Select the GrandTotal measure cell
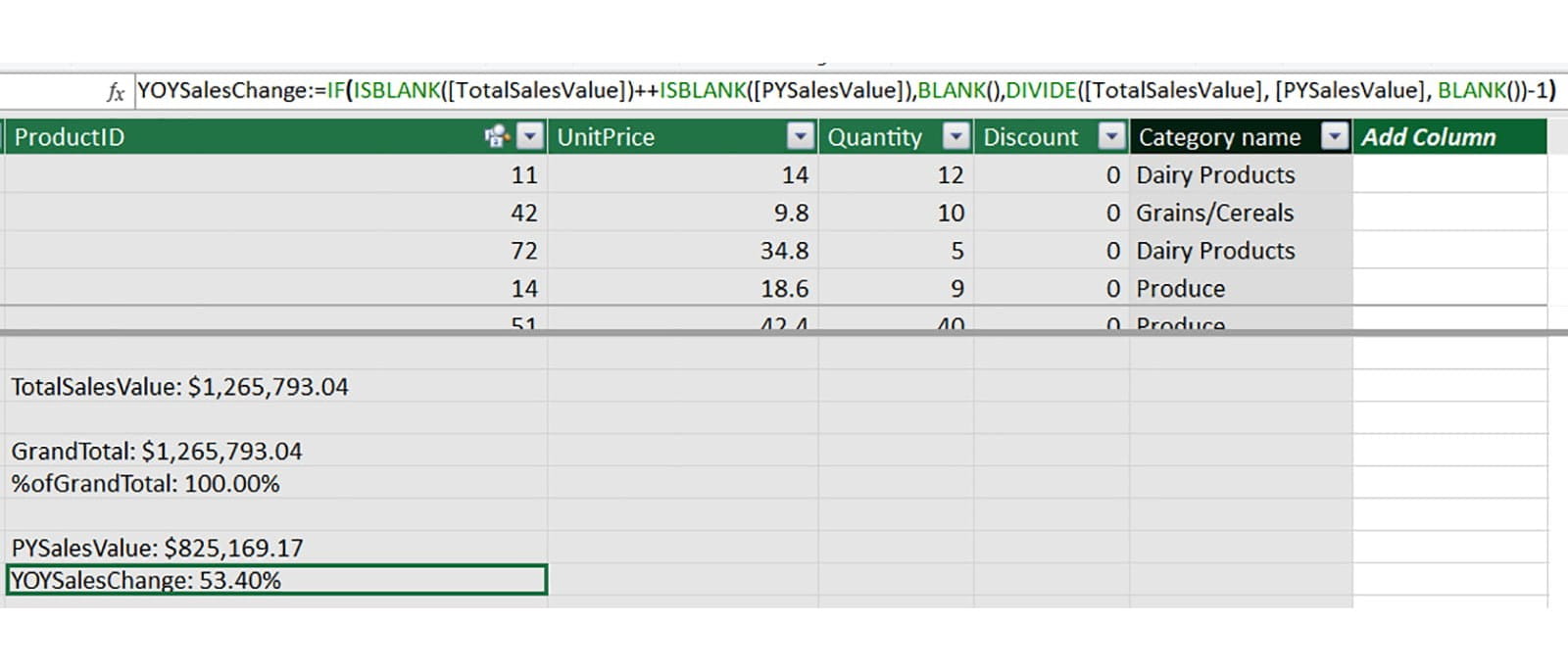Viewport: 1568px width, 672px height. click(x=157, y=452)
